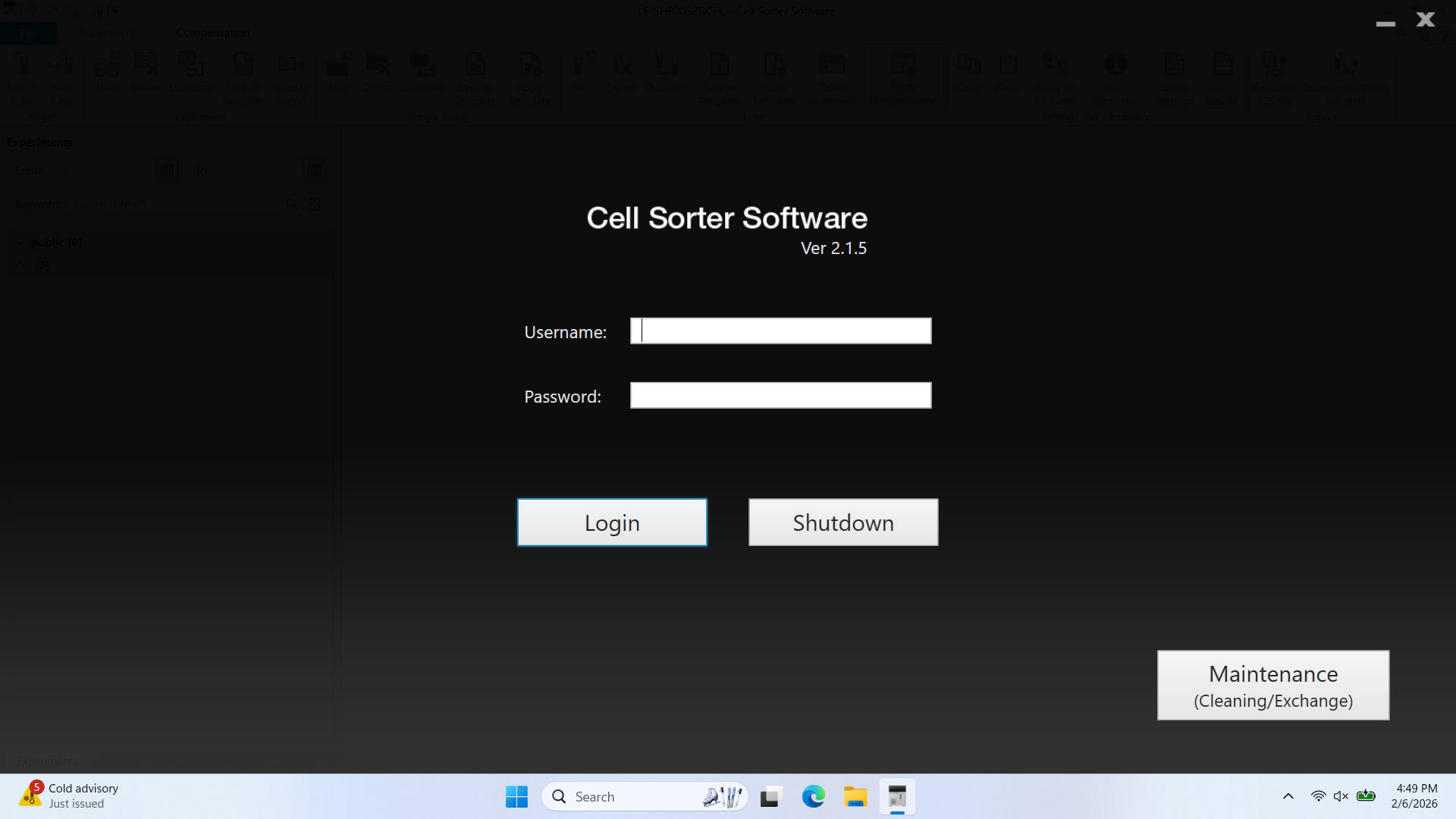This screenshot has width=1456, height=819.
Task: Open Maintenance (Cleaning/Exchange)
Action: (1272, 685)
